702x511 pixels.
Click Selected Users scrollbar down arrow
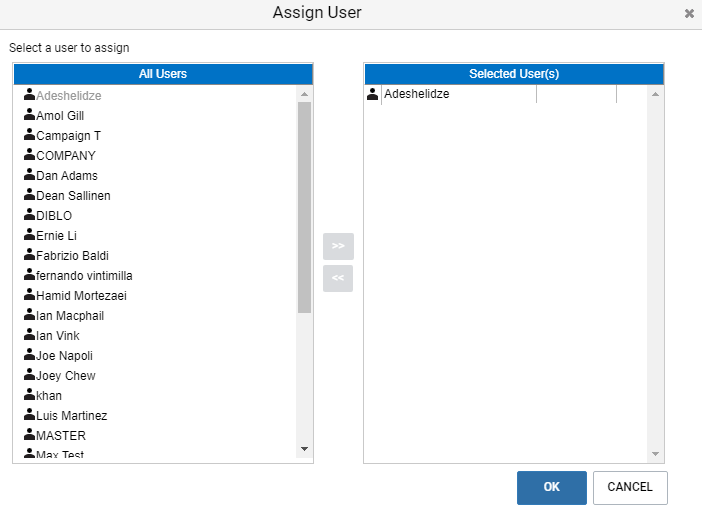[655, 454]
